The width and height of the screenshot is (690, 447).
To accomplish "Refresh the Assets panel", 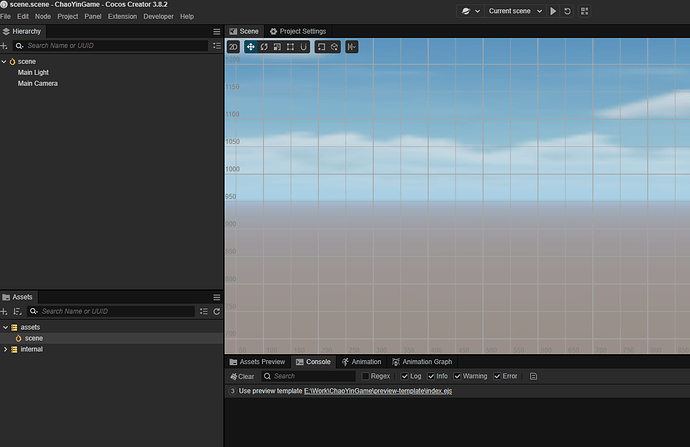I will [x=217, y=311].
